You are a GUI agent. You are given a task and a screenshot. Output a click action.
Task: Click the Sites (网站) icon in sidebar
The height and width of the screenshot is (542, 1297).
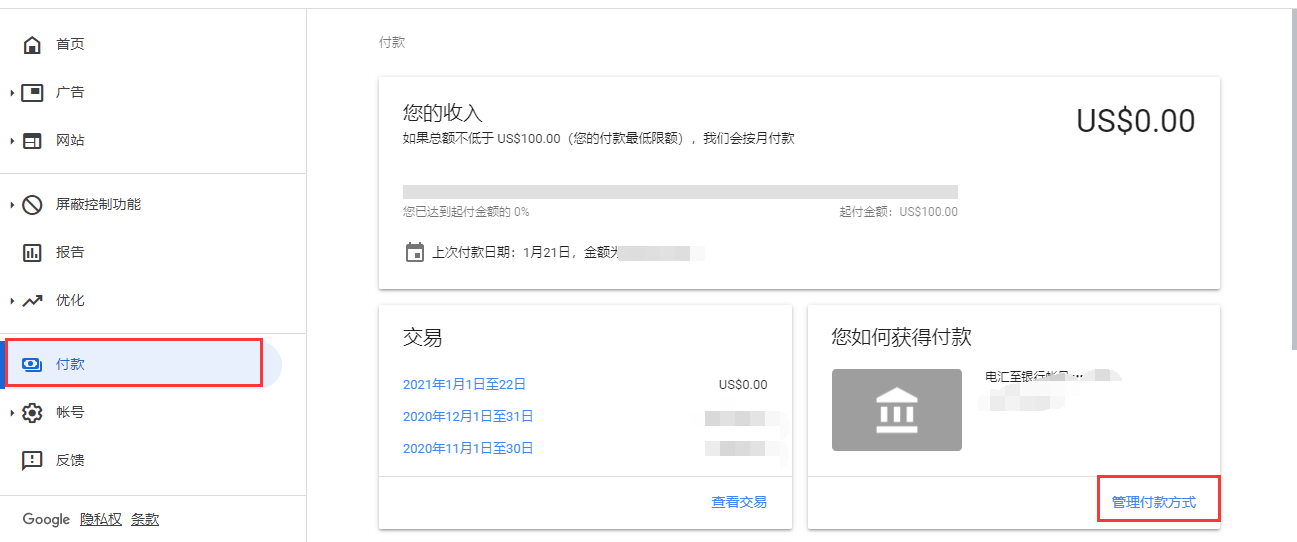[x=32, y=141]
